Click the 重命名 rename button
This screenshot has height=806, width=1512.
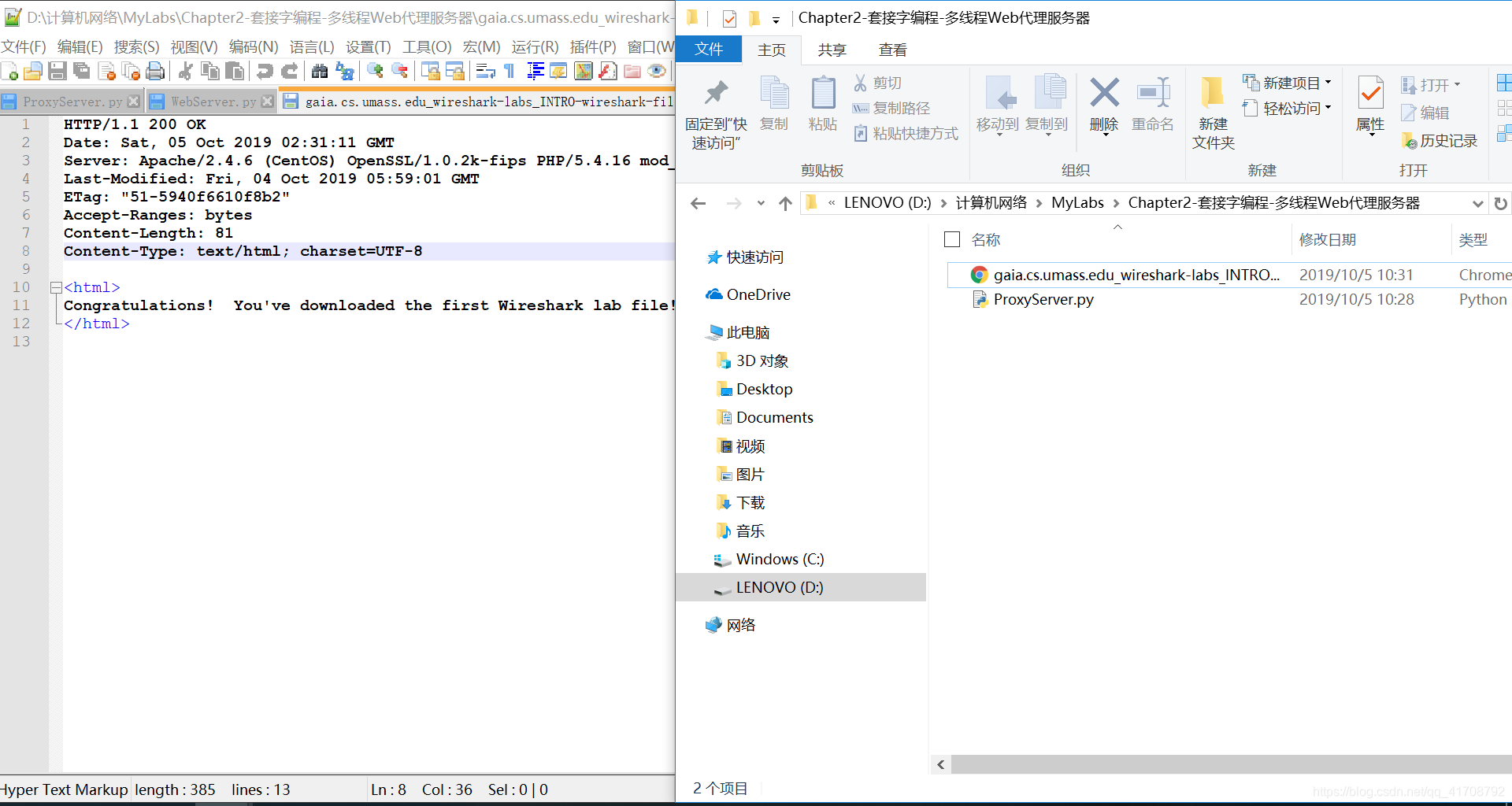[1153, 105]
